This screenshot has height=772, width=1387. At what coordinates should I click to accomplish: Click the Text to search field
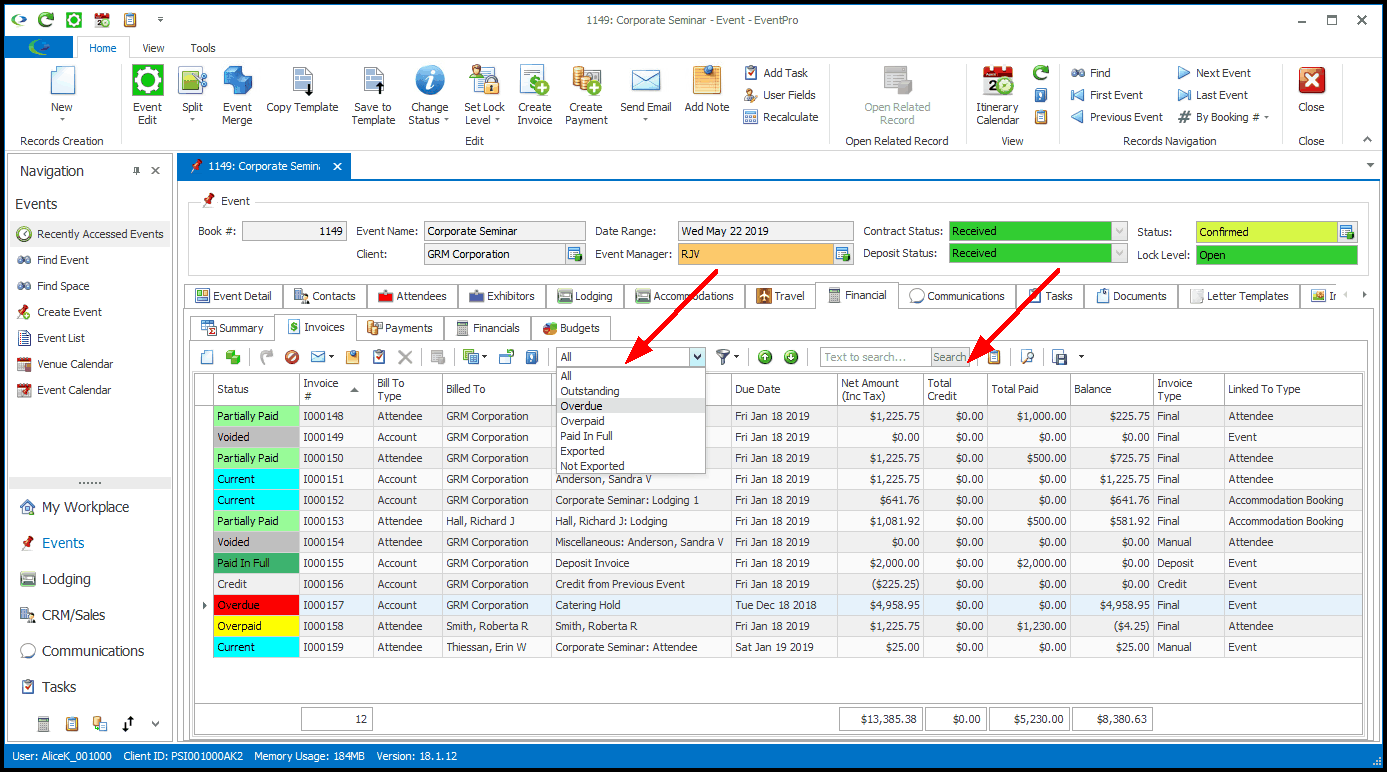875,357
